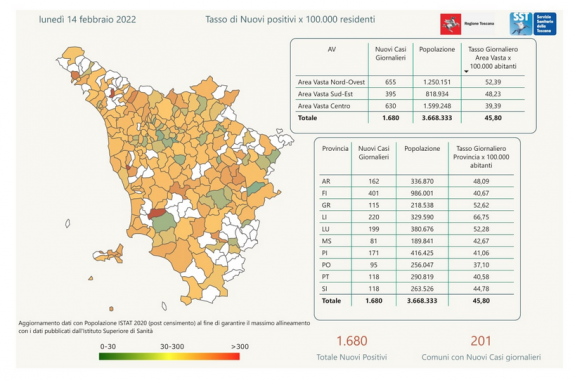Image resolution: width=575 pixels, height=380 pixels.
Task: Select the LI province row label
Action: [324, 217]
